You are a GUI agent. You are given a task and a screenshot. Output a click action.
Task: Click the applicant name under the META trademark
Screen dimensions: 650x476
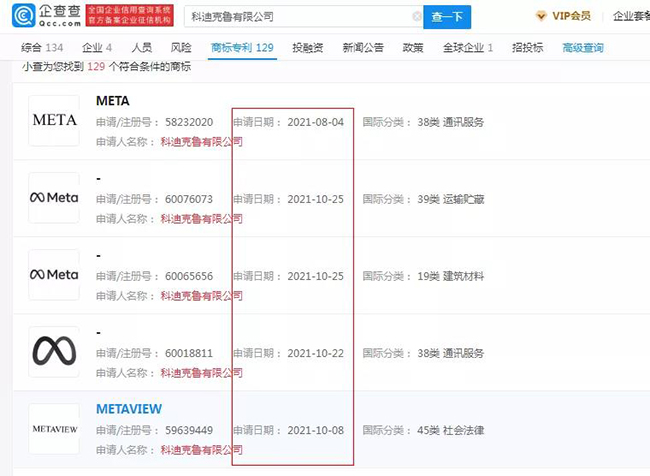coord(201,142)
